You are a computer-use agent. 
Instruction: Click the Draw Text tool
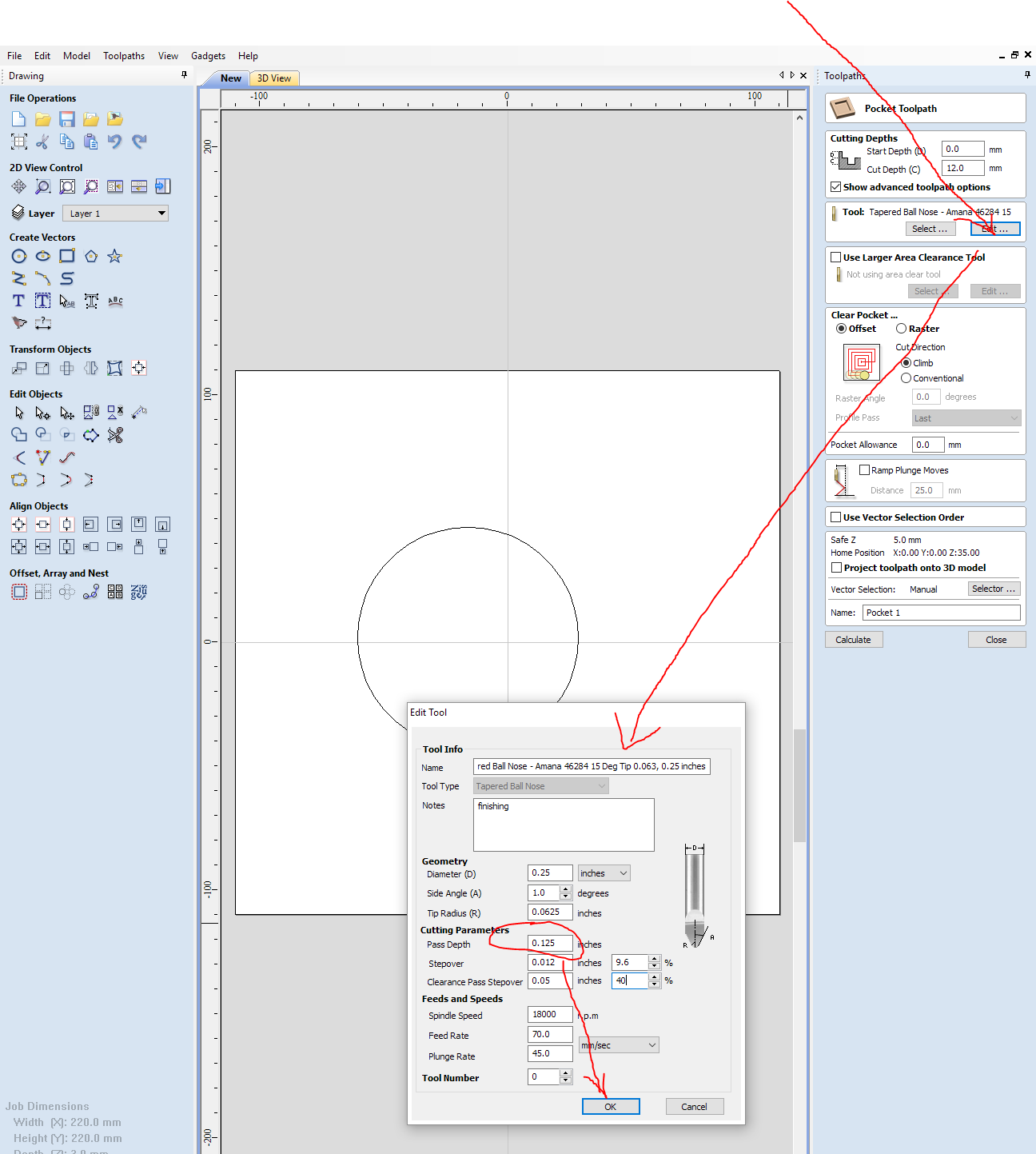(x=19, y=301)
